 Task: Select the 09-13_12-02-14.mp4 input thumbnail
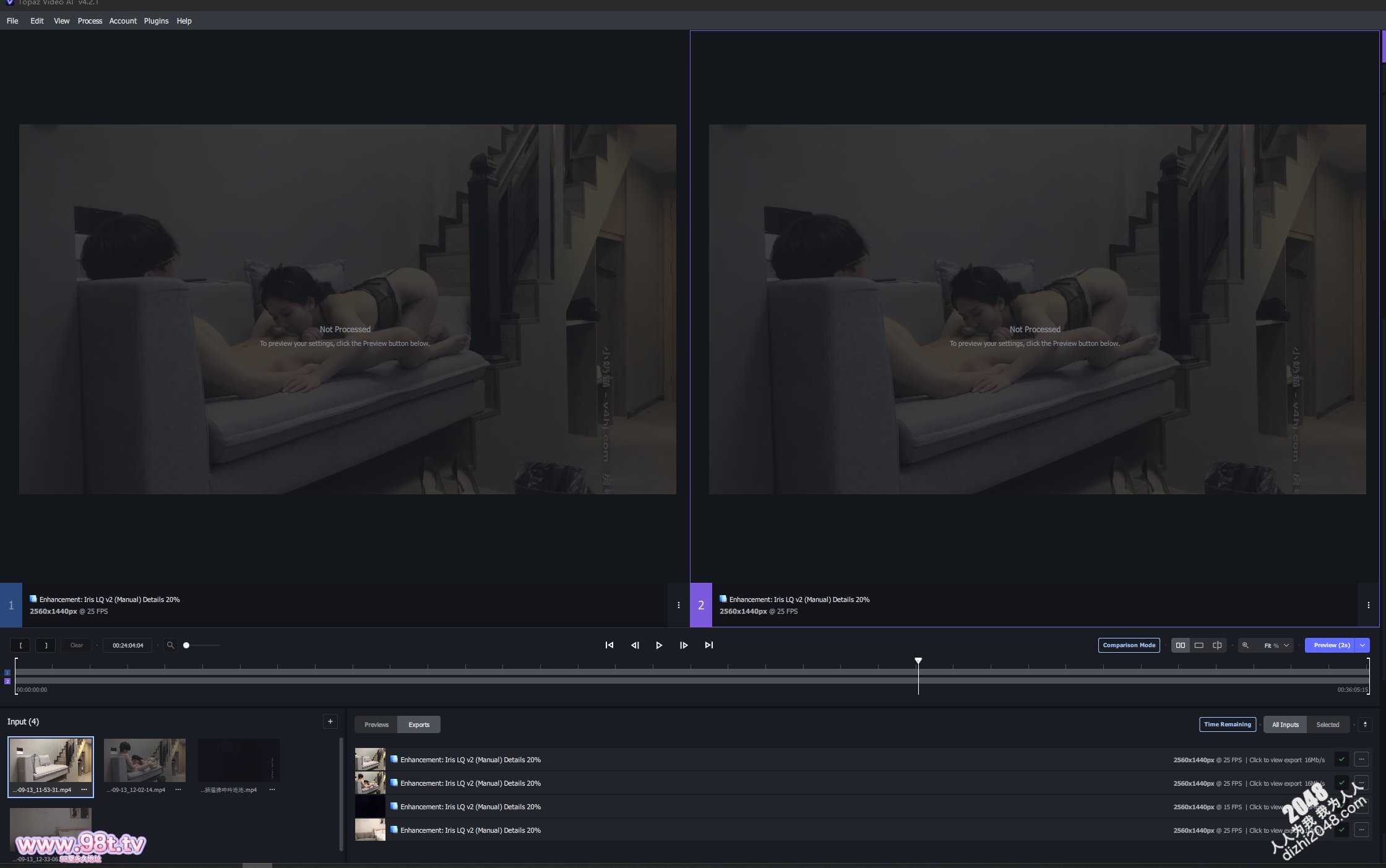pos(144,760)
